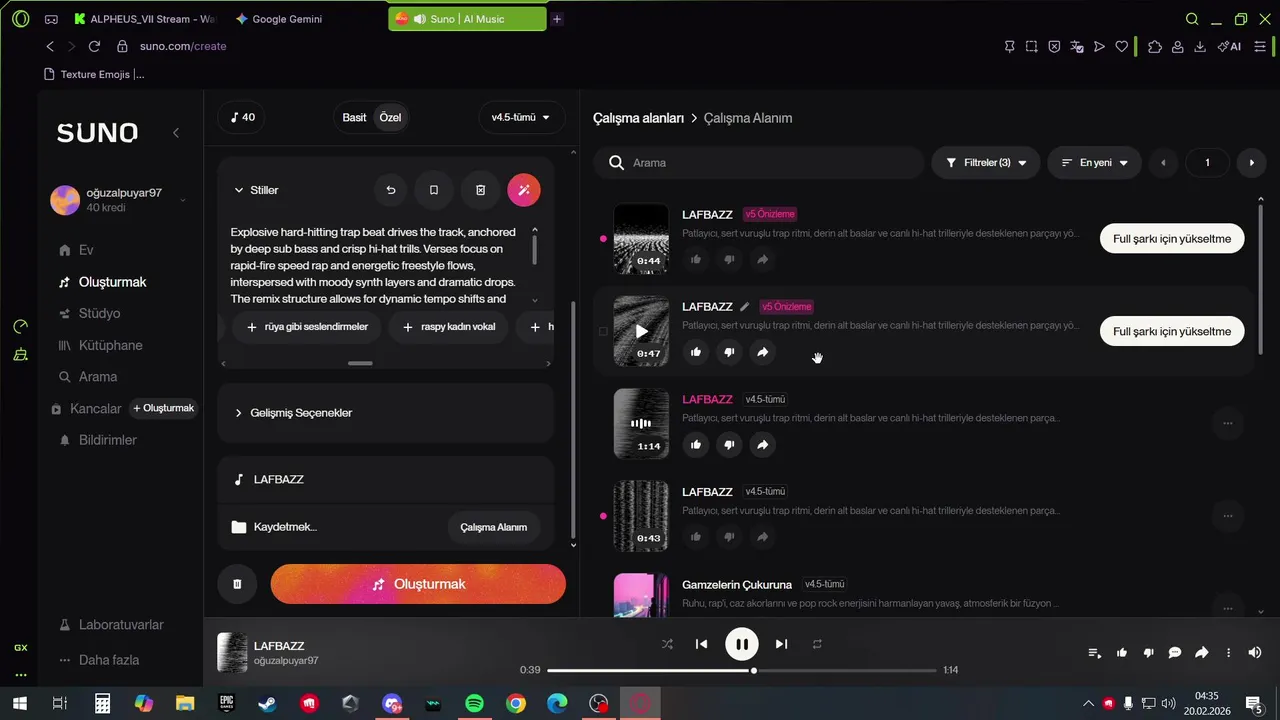
Task: Choose the Çalışma Alanım save location
Action: pyautogui.click(x=493, y=527)
